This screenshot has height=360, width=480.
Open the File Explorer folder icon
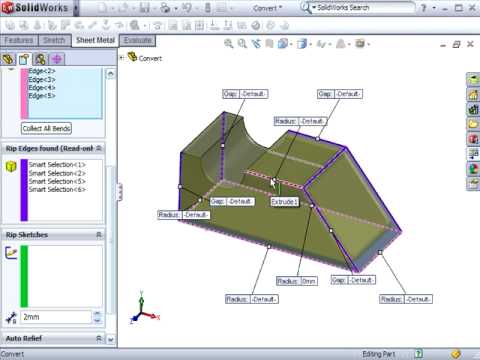[x=473, y=124]
